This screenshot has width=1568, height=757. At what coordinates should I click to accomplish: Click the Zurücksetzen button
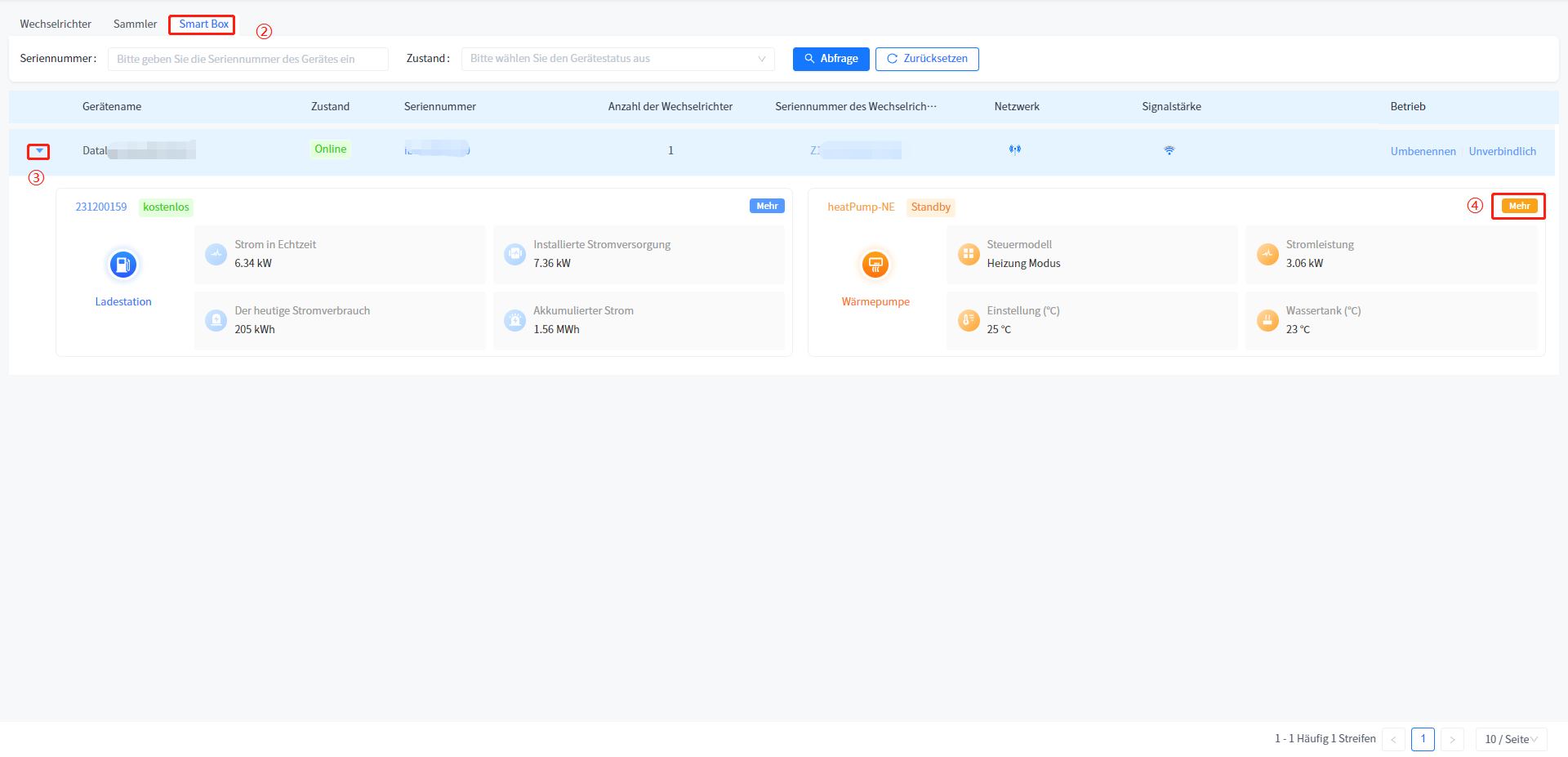pyautogui.click(x=927, y=59)
